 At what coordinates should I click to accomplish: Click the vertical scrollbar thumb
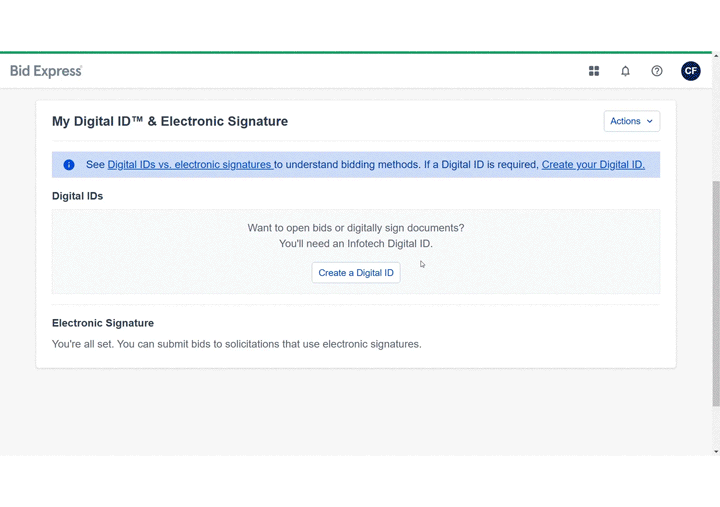coord(716,290)
